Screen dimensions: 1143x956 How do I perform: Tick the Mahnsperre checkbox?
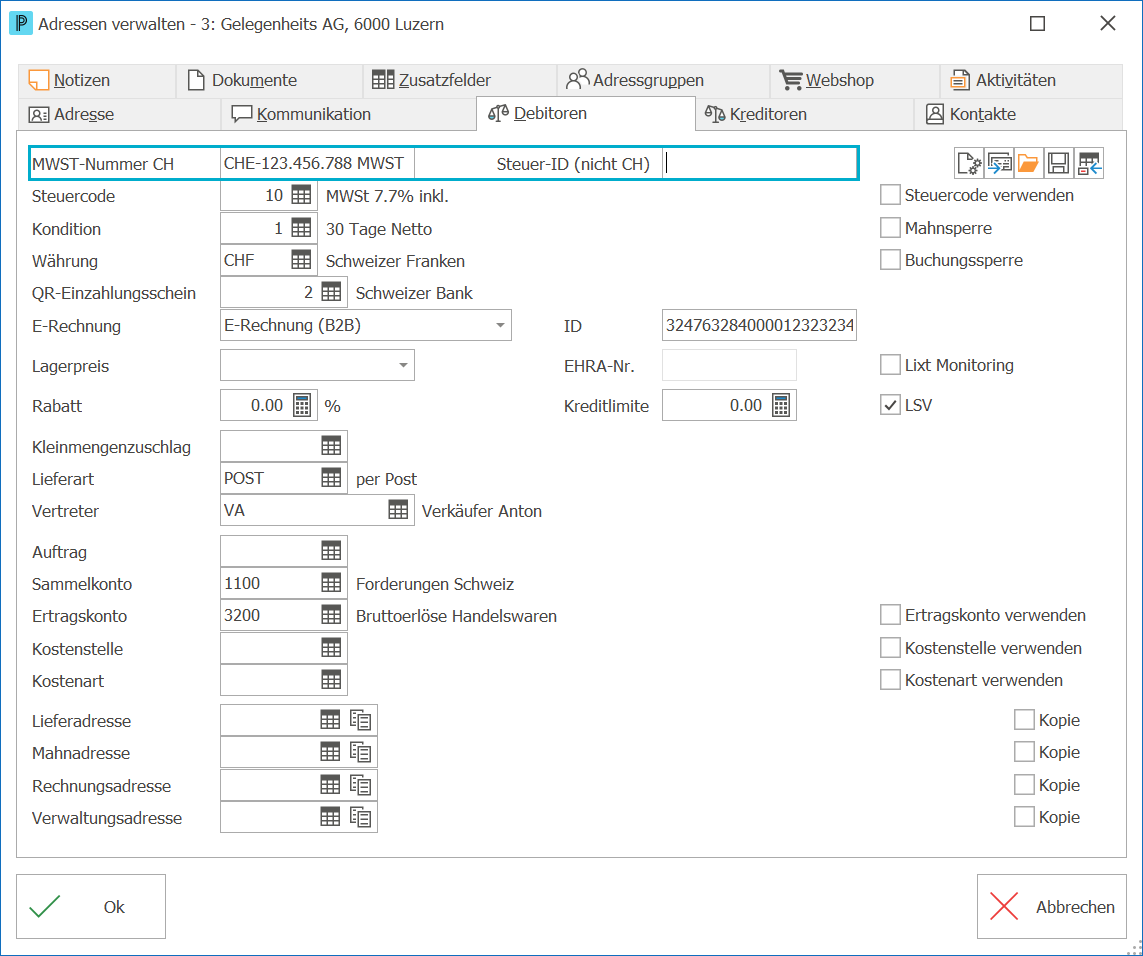coord(890,228)
